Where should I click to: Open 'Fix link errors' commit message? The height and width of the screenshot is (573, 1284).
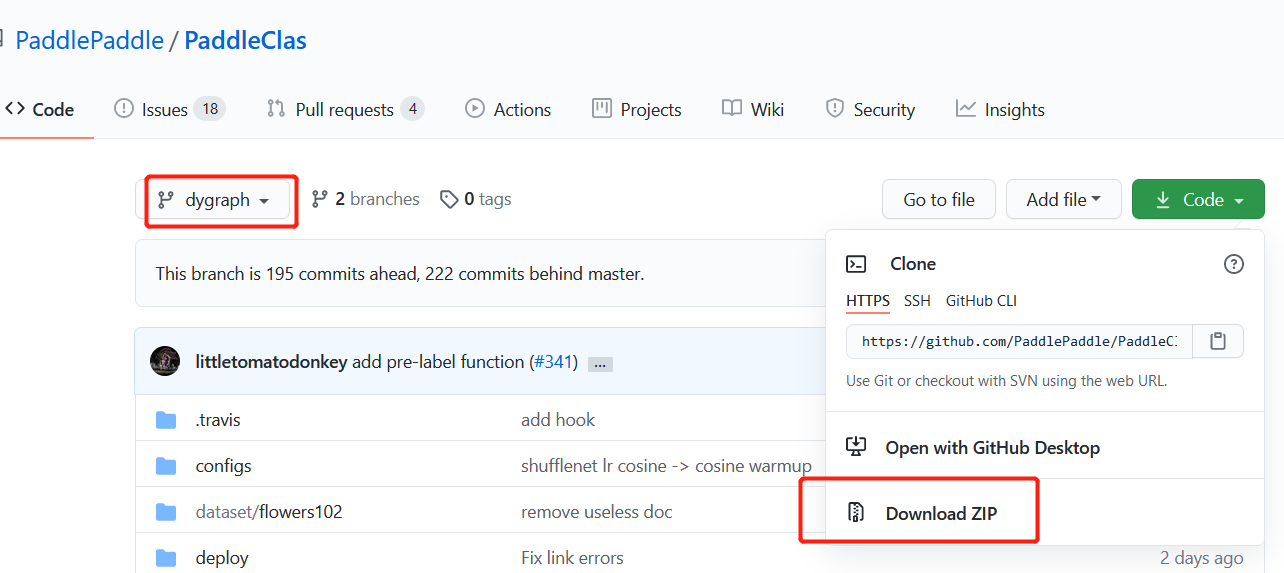572,558
